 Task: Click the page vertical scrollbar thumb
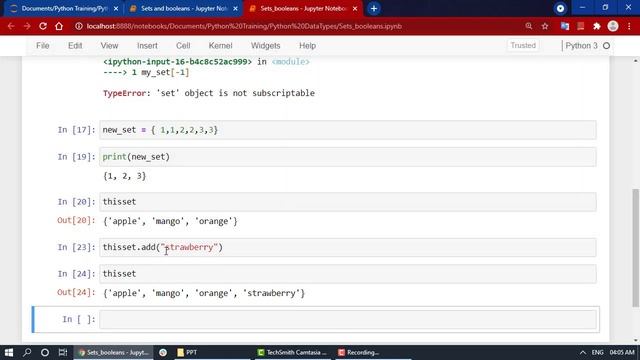[x=636, y=247]
